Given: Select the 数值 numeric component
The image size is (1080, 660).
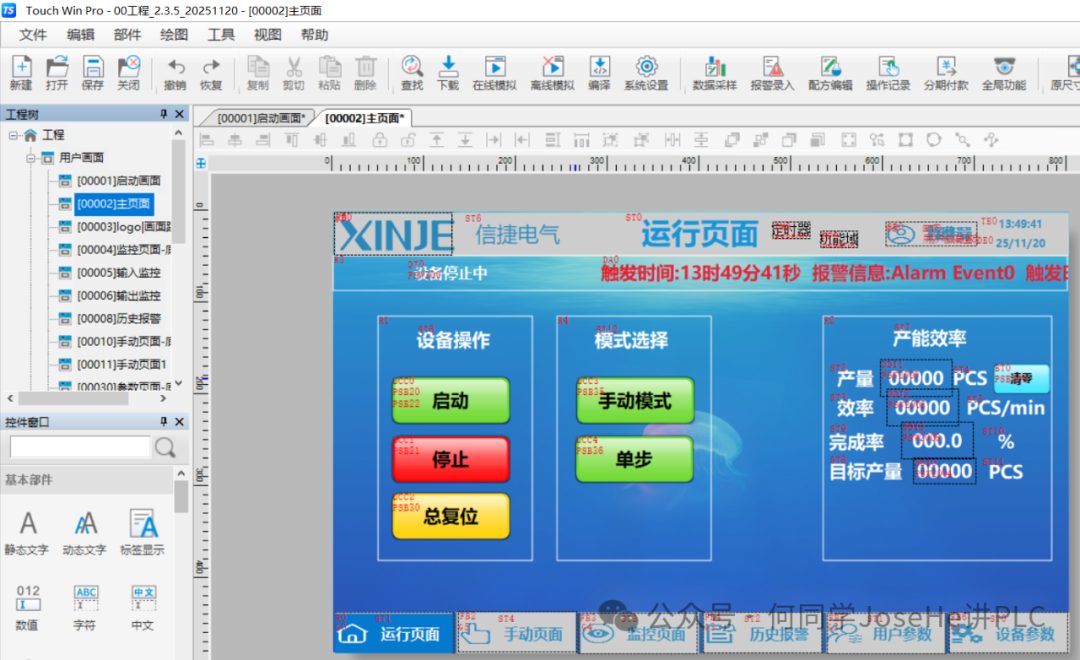Looking at the screenshot, I should 27,608.
